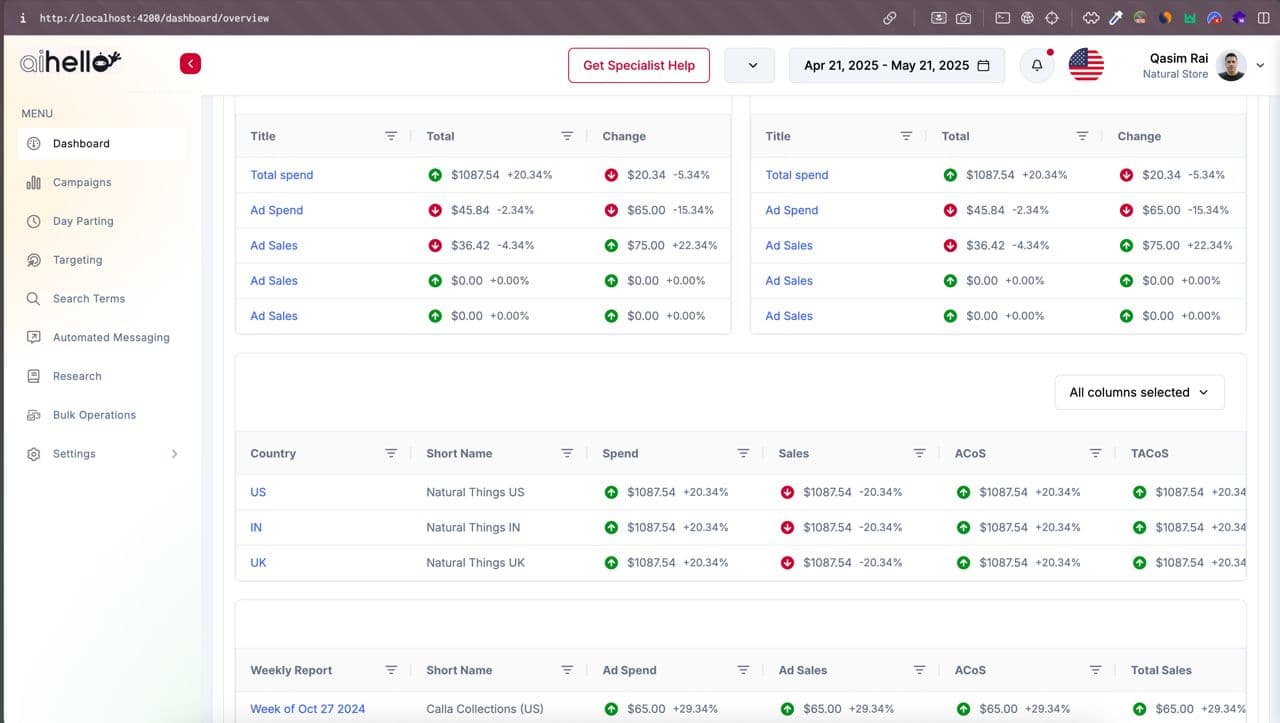Image resolution: width=1280 pixels, height=723 pixels.
Task: Click the browser screenshot camera icon
Action: (x=963, y=18)
